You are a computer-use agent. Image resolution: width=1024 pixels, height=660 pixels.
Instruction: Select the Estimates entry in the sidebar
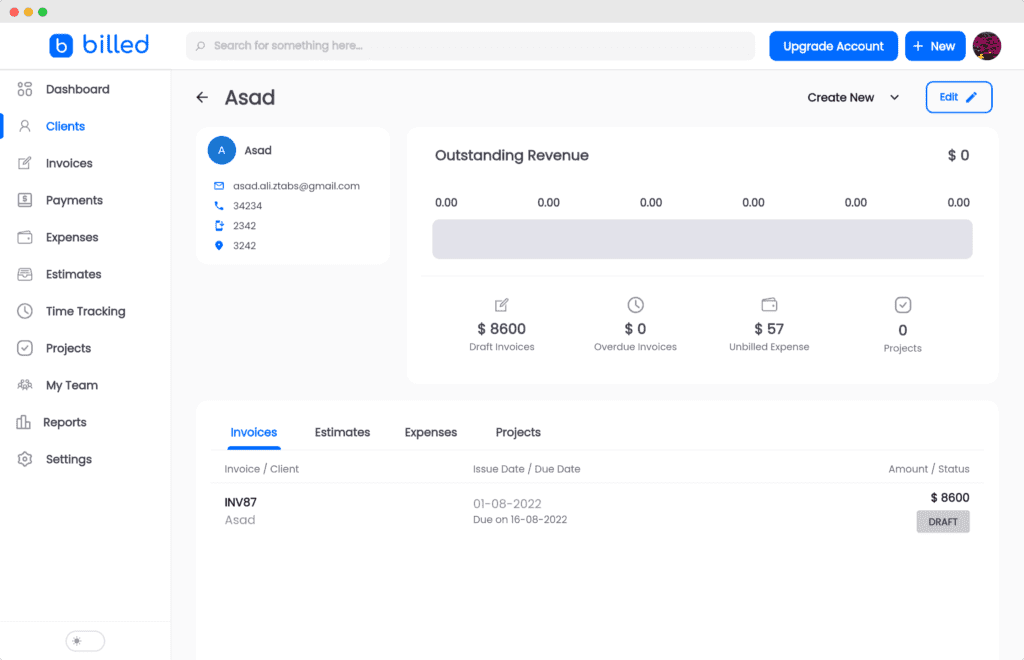tap(71, 274)
